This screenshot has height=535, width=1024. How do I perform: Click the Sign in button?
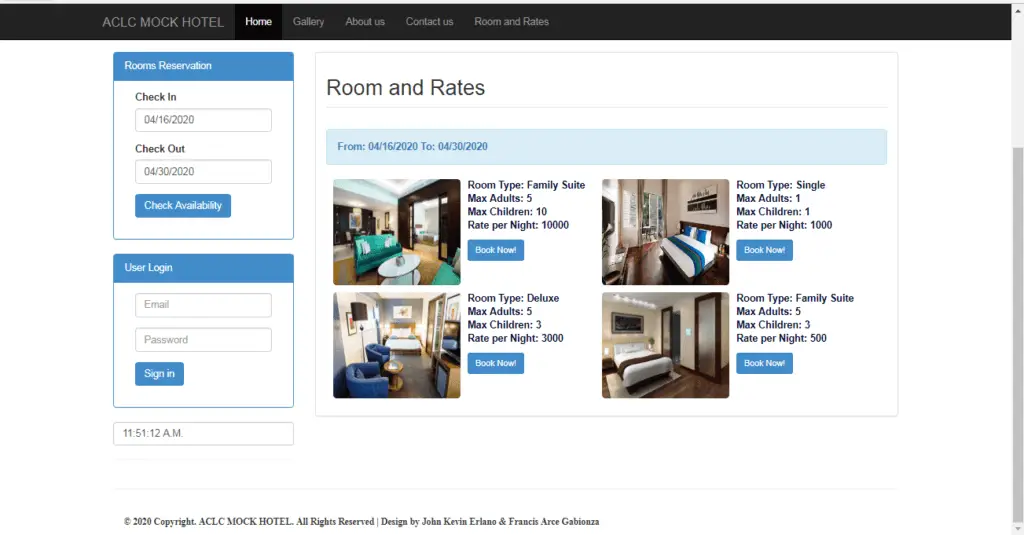[159, 374]
